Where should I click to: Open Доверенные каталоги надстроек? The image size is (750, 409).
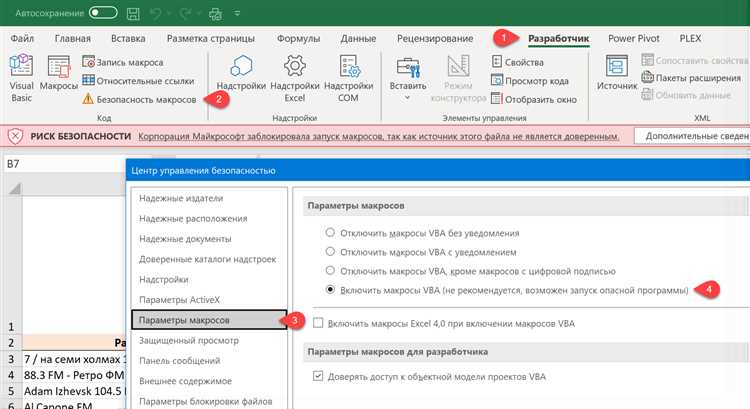tap(208, 259)
